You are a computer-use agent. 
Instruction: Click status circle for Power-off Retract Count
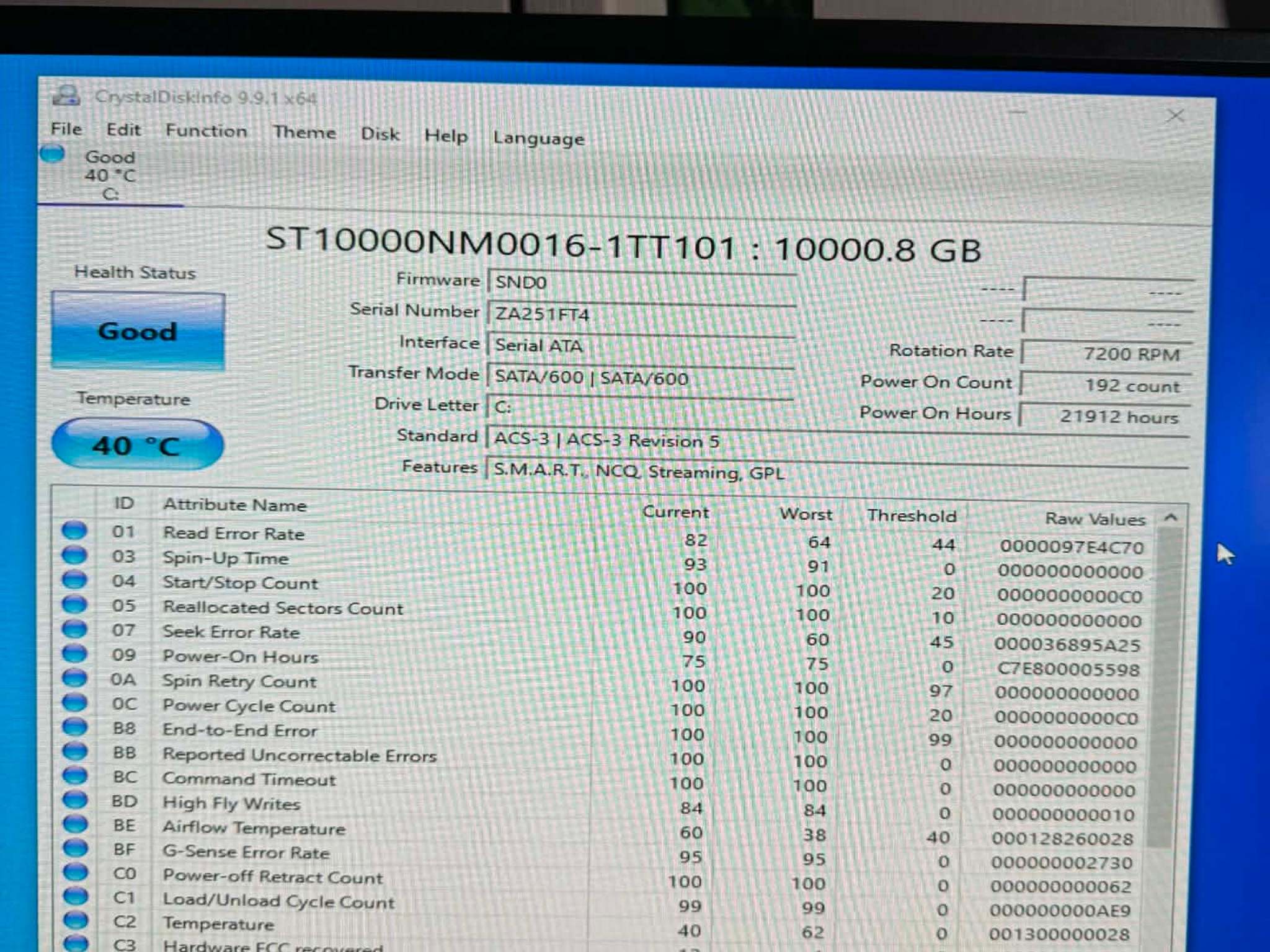click(x=75, y=872)
